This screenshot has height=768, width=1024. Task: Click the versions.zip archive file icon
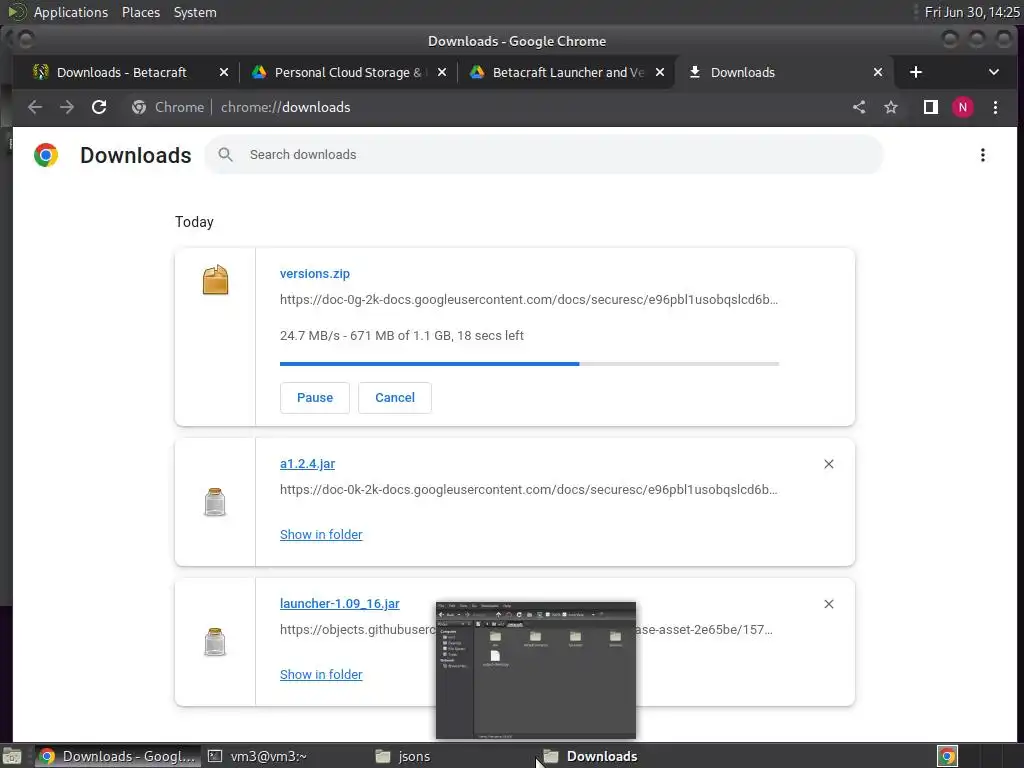pos(215,280)
